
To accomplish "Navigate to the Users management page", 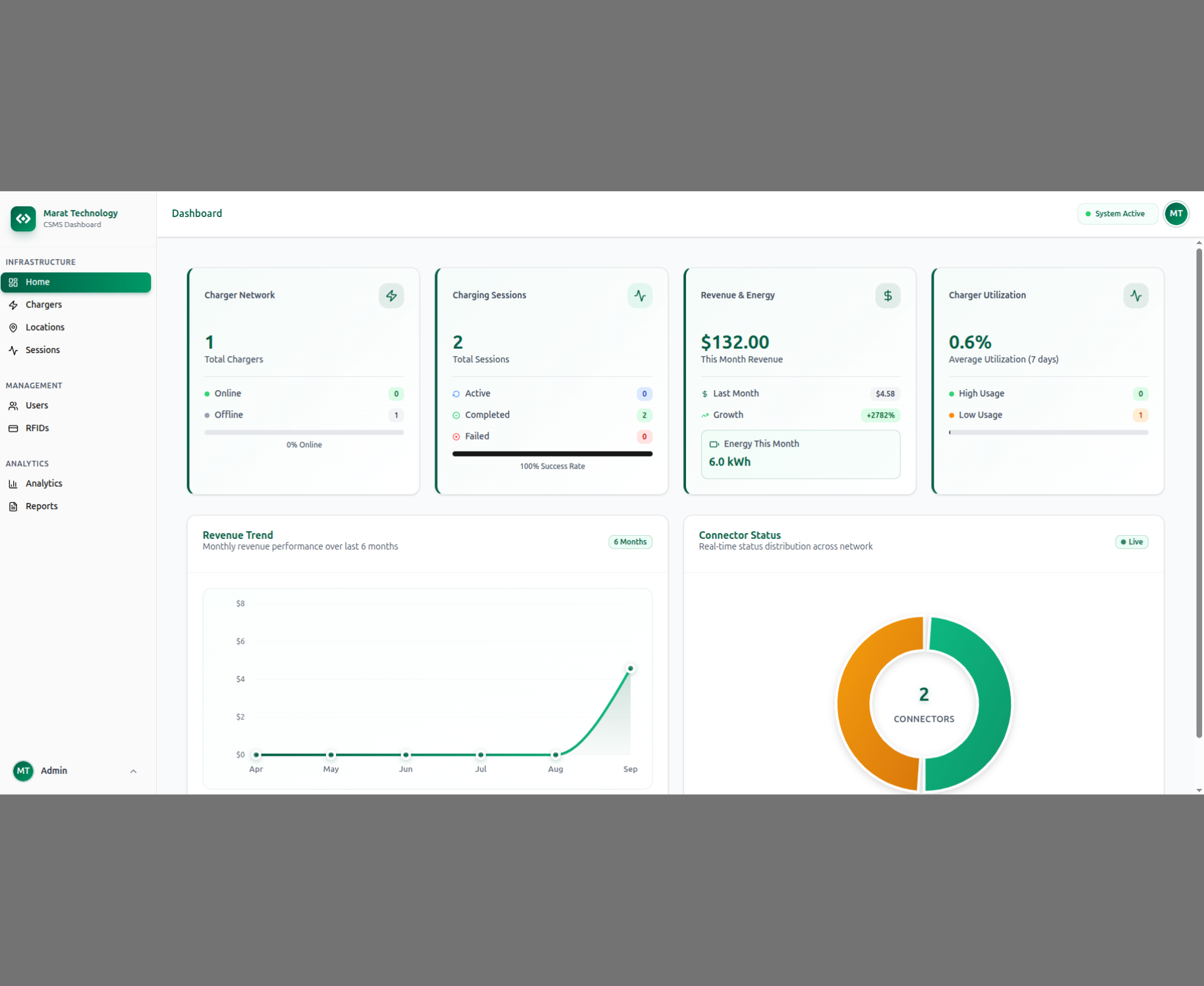I will [36, 406].
